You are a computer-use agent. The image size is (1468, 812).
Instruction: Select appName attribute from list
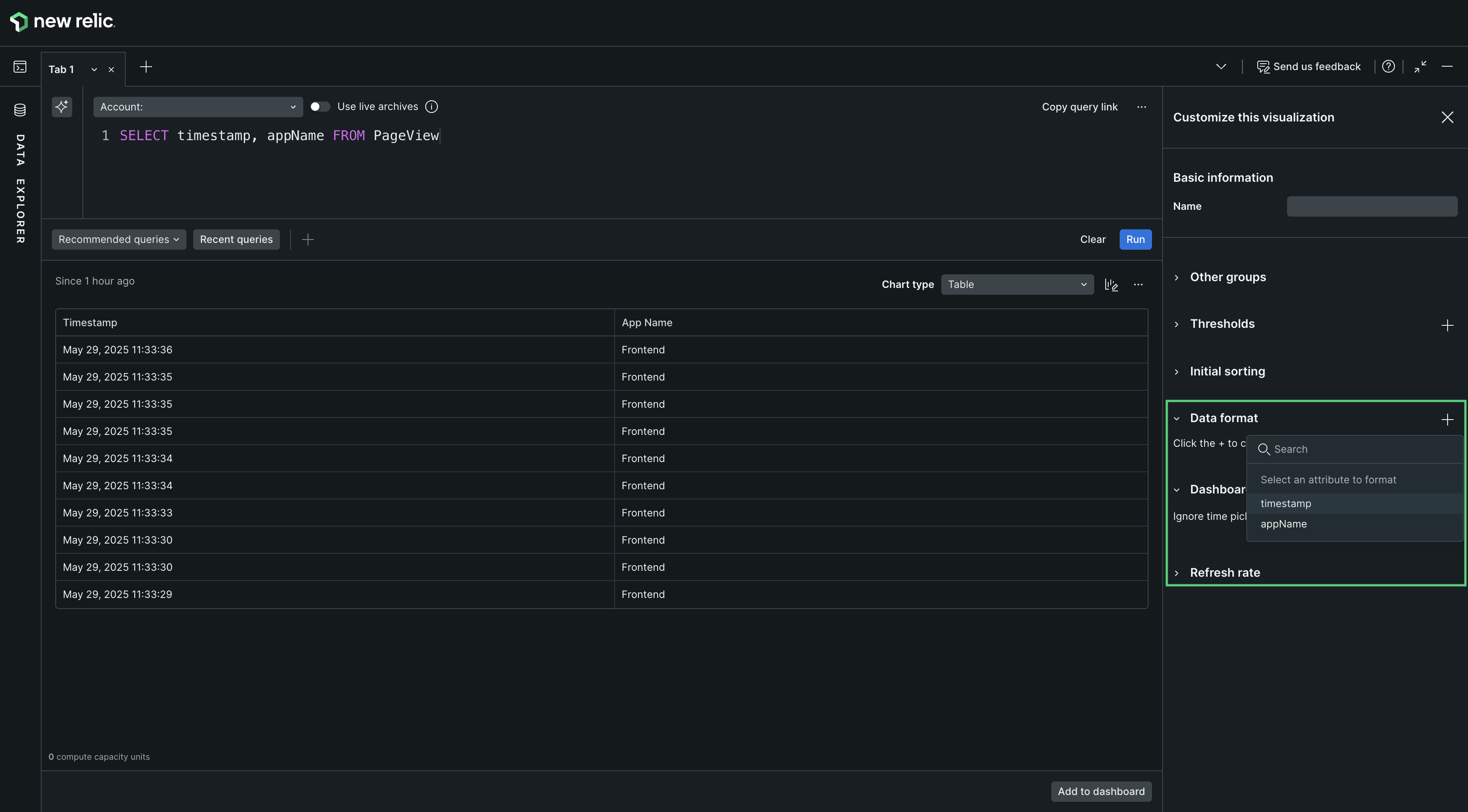coord(1283,524)
